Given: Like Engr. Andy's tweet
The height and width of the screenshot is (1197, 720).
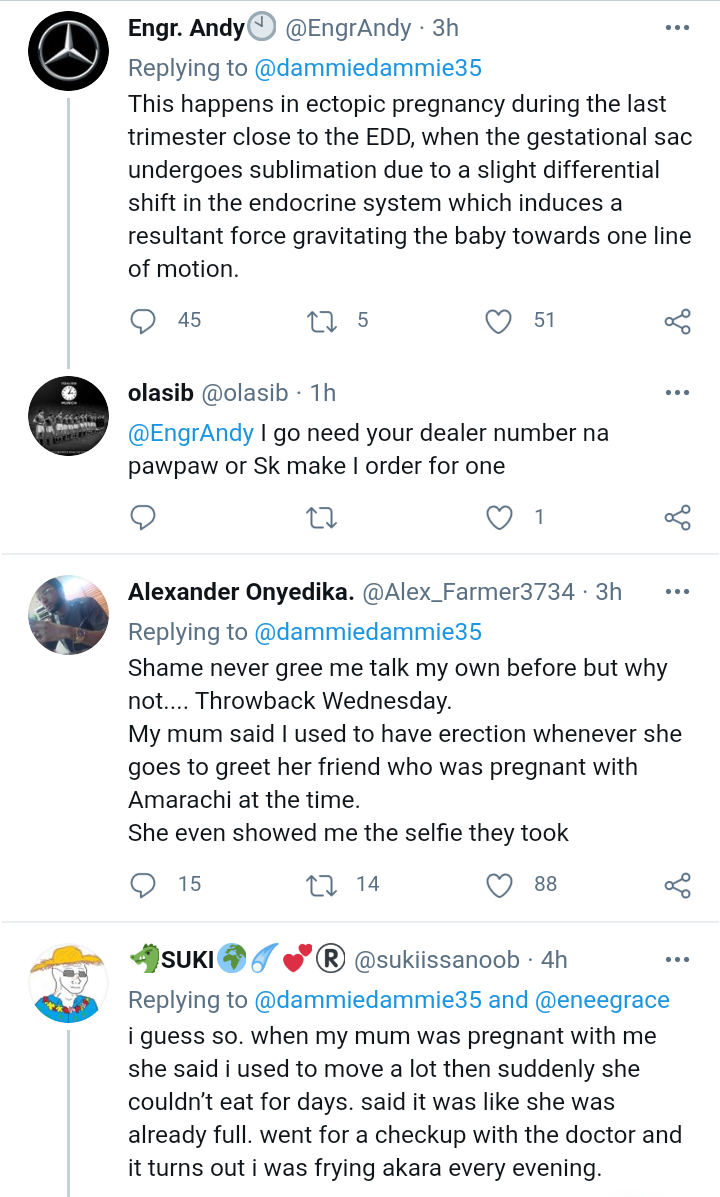Looking at the screenshot, I should pyautogui.click(x=498, y=320).
